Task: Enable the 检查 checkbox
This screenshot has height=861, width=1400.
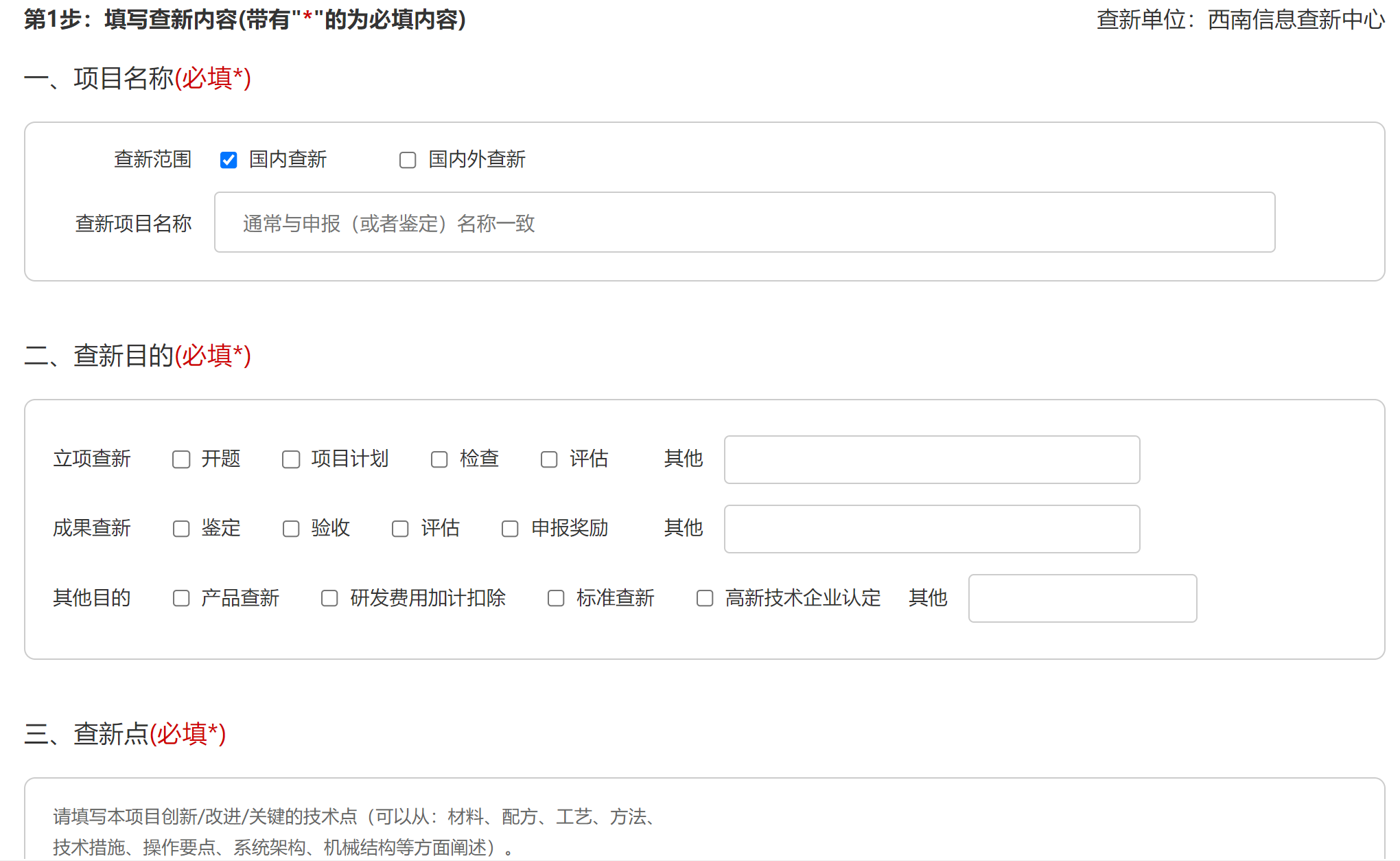Action: (439, 459)
